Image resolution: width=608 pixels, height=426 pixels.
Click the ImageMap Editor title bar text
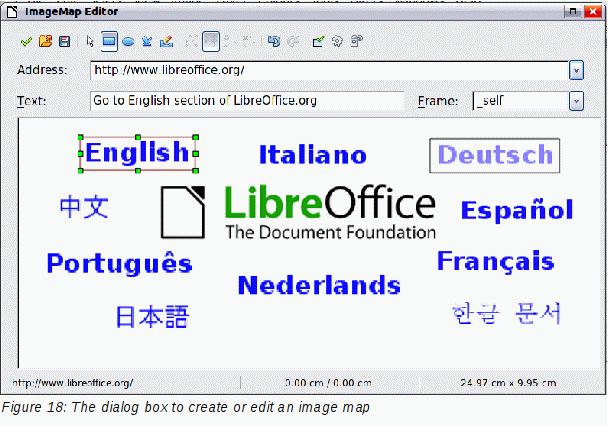pos(71,12)
